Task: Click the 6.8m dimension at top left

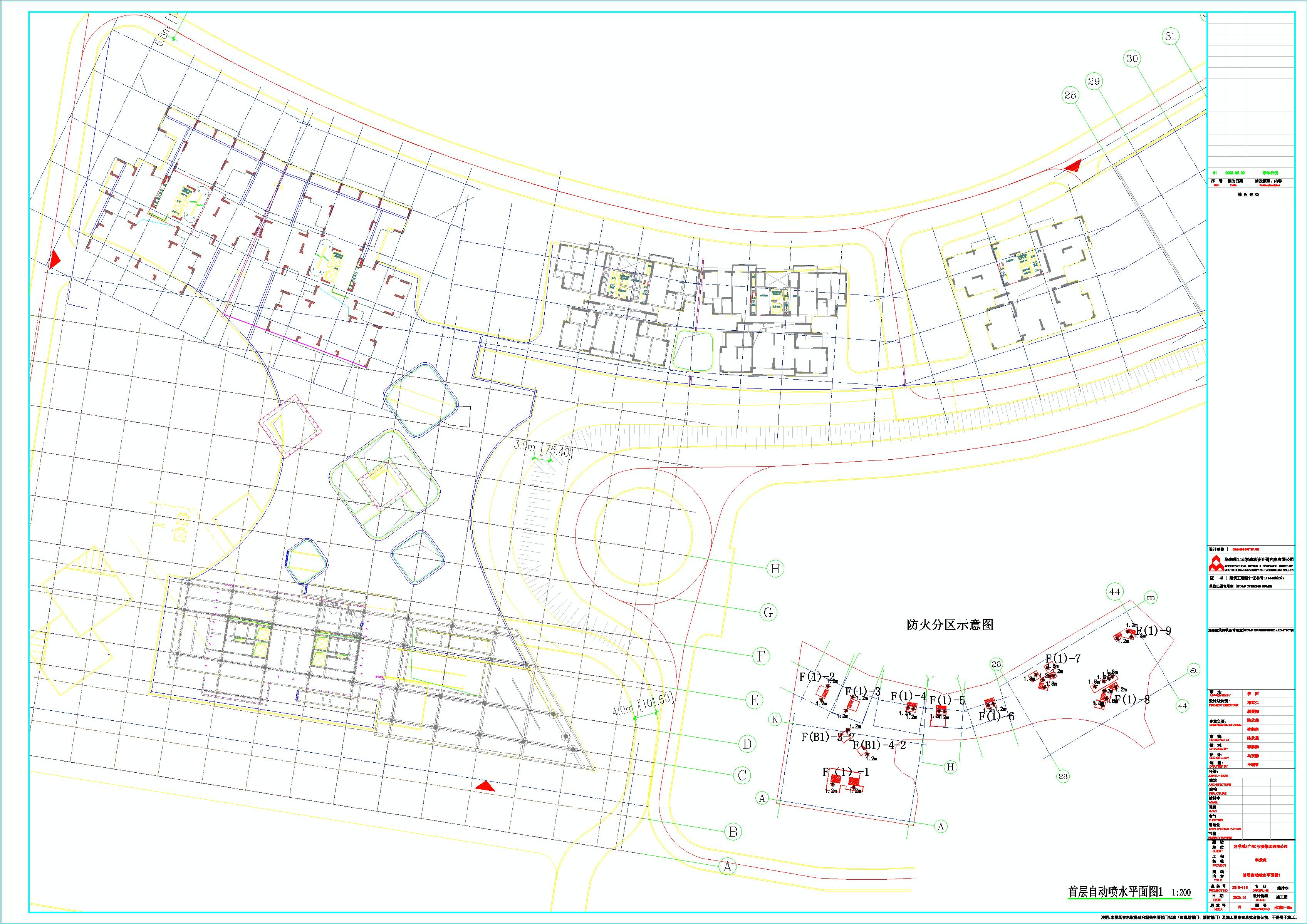Action: (x=166, y=30)
